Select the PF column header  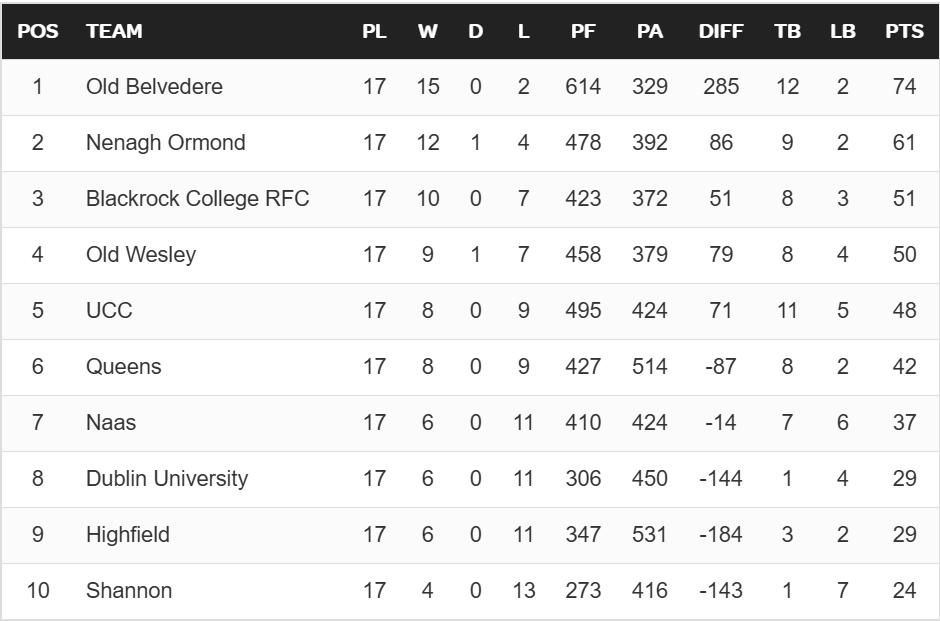pyautogui.click(x=583, y=31)
